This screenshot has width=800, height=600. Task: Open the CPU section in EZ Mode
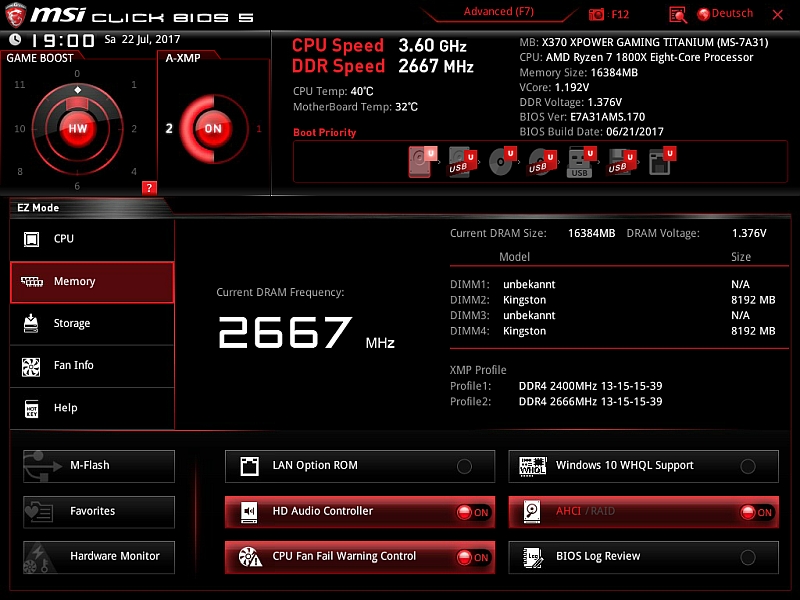click(x=92, y=239)
